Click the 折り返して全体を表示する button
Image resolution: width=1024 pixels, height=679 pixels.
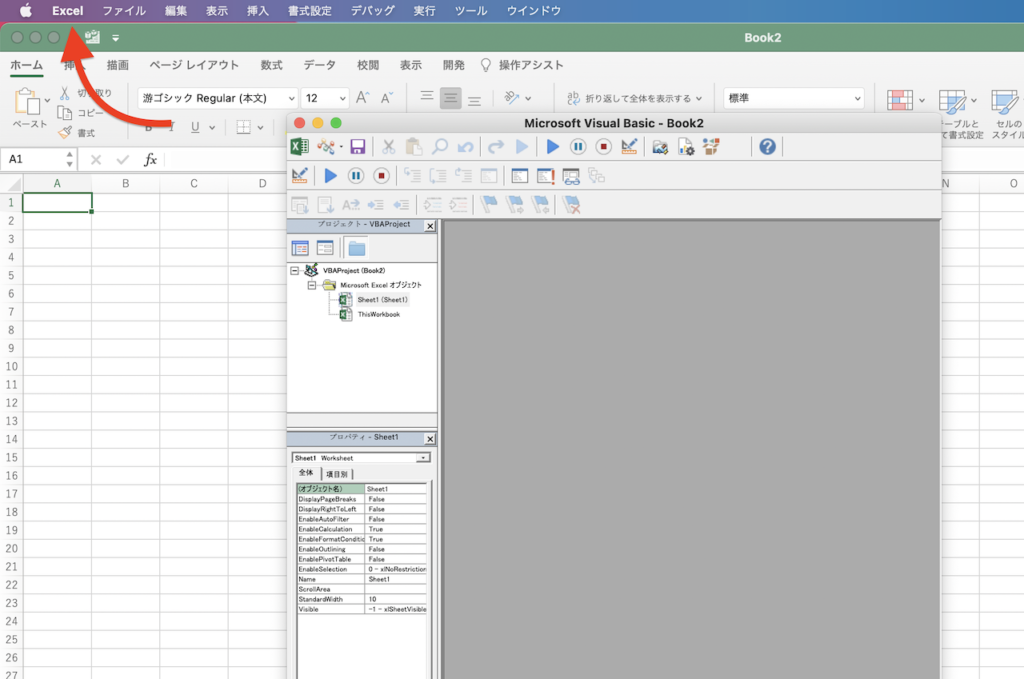point(634,98)
